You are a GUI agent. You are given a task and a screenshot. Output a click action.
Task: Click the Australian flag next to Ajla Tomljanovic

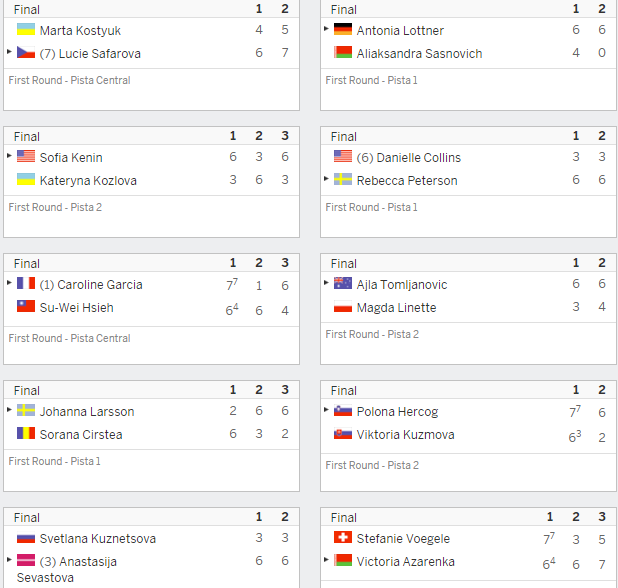(343, 283)
